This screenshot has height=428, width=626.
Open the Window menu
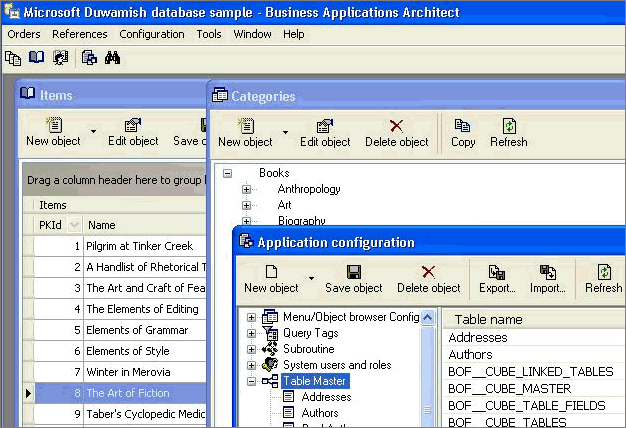click(x=252, y=34)
